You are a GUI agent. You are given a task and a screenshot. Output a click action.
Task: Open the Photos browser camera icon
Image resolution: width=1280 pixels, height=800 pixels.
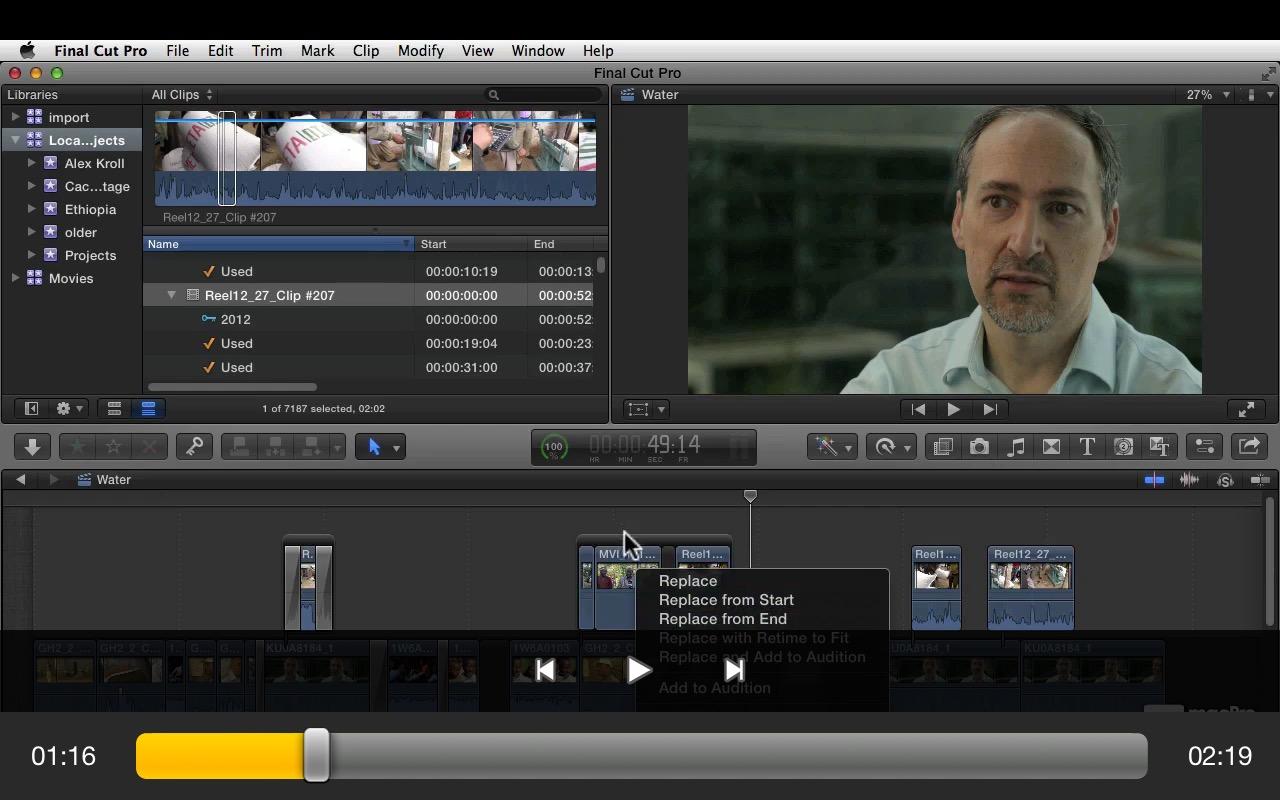pyautogui.click(x=979, y=447)
